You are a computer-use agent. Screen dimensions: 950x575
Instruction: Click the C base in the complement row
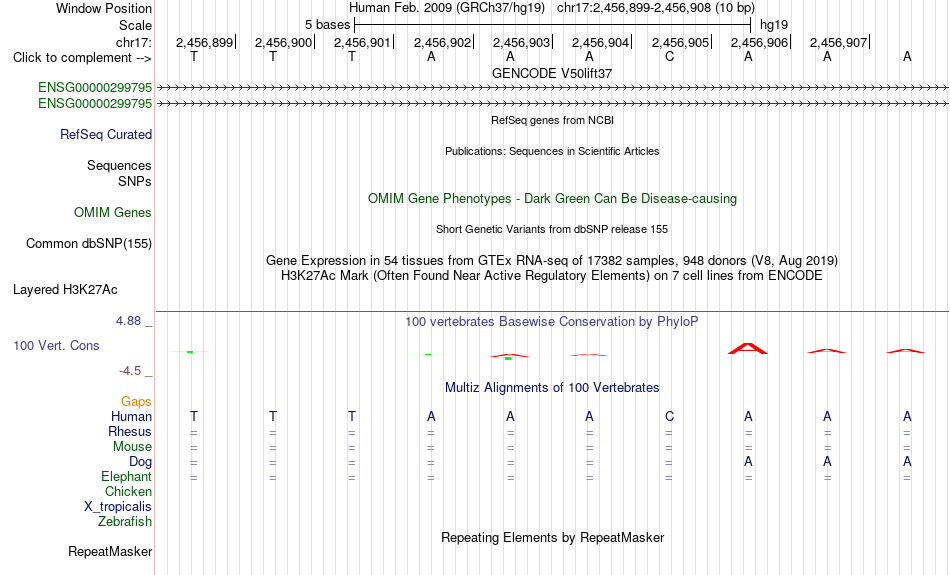(669, 56)
